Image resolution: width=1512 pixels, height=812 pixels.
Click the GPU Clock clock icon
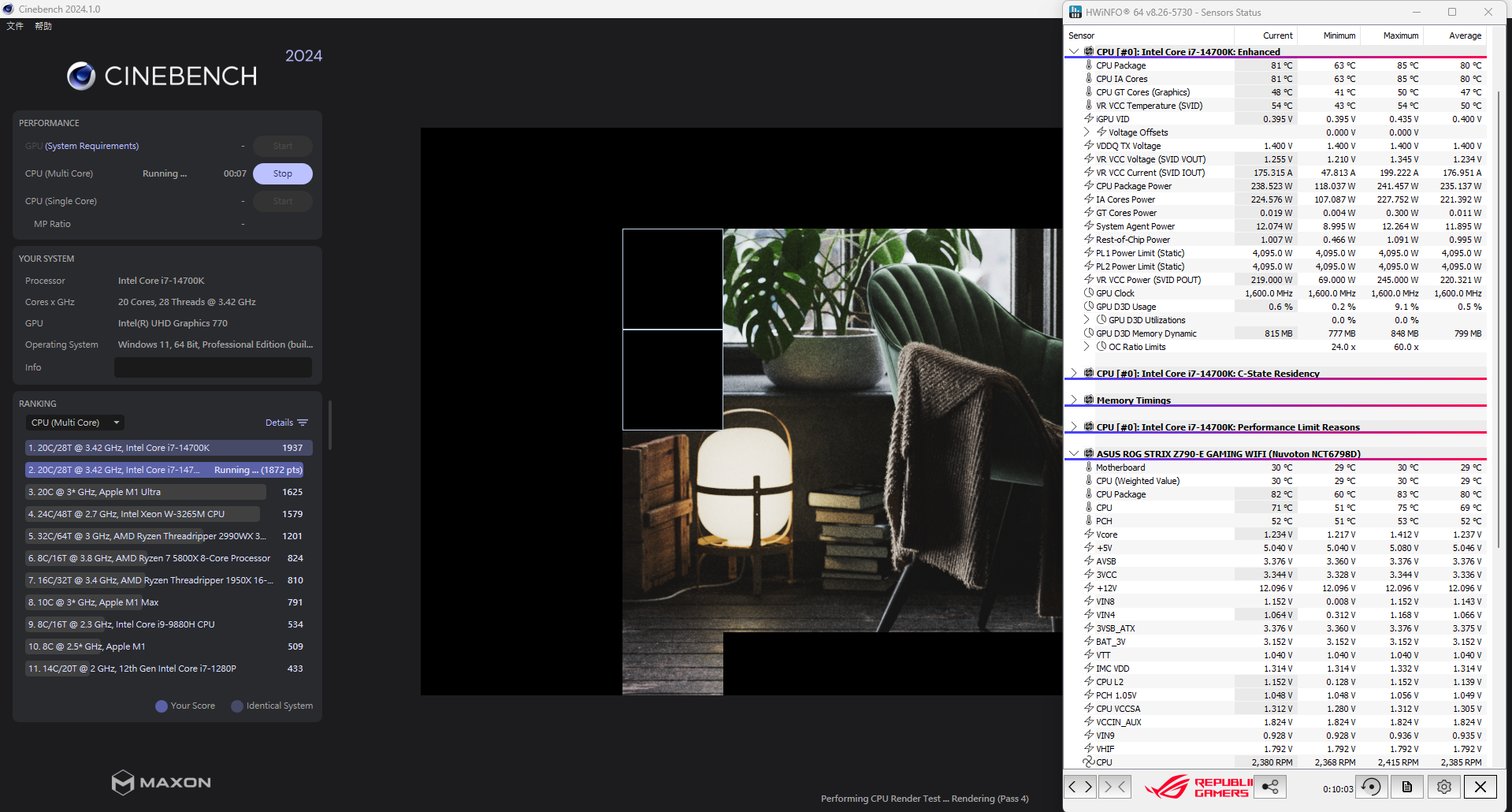tap(1089, 293)
